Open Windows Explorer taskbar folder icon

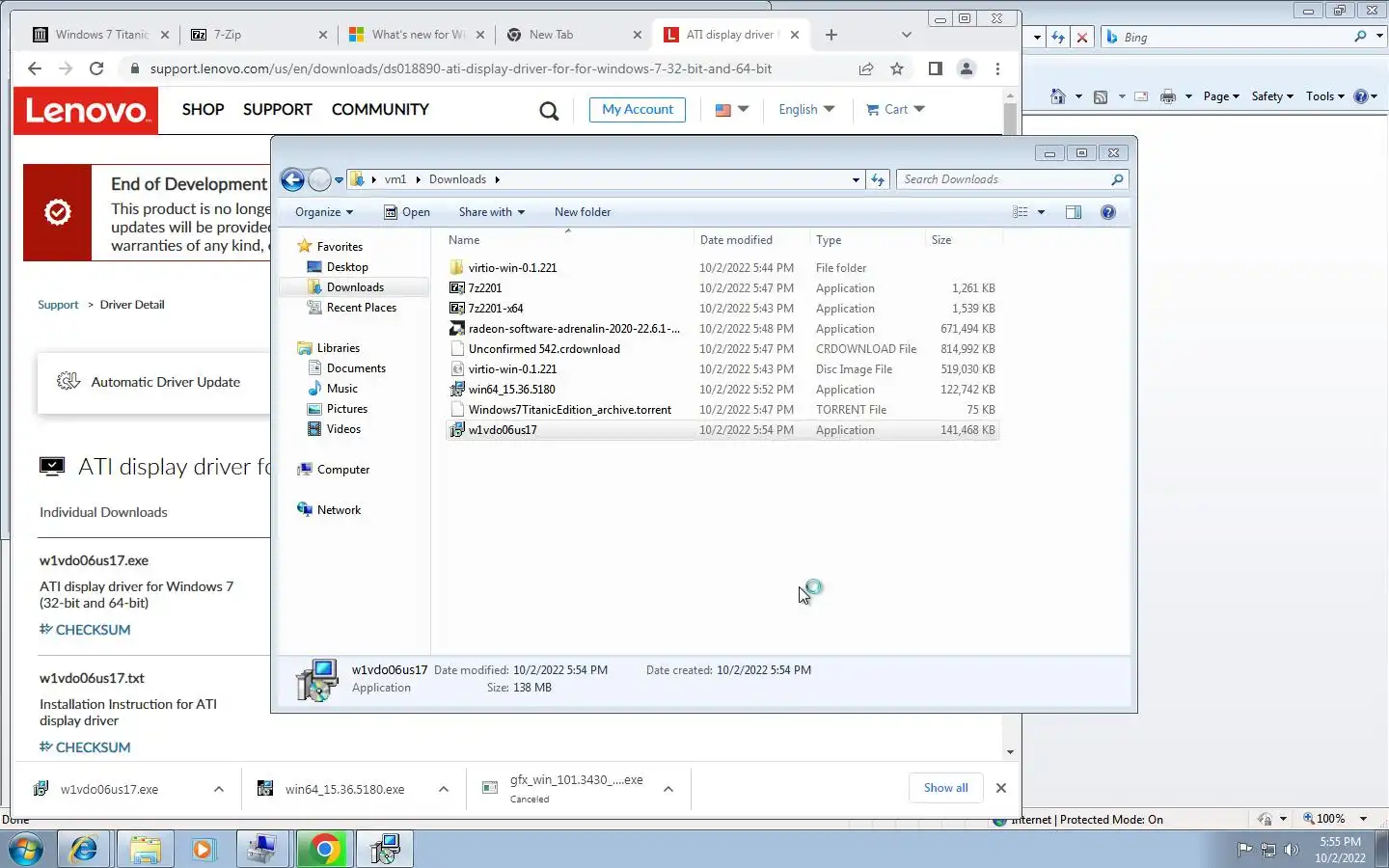[x=145, y=849]
